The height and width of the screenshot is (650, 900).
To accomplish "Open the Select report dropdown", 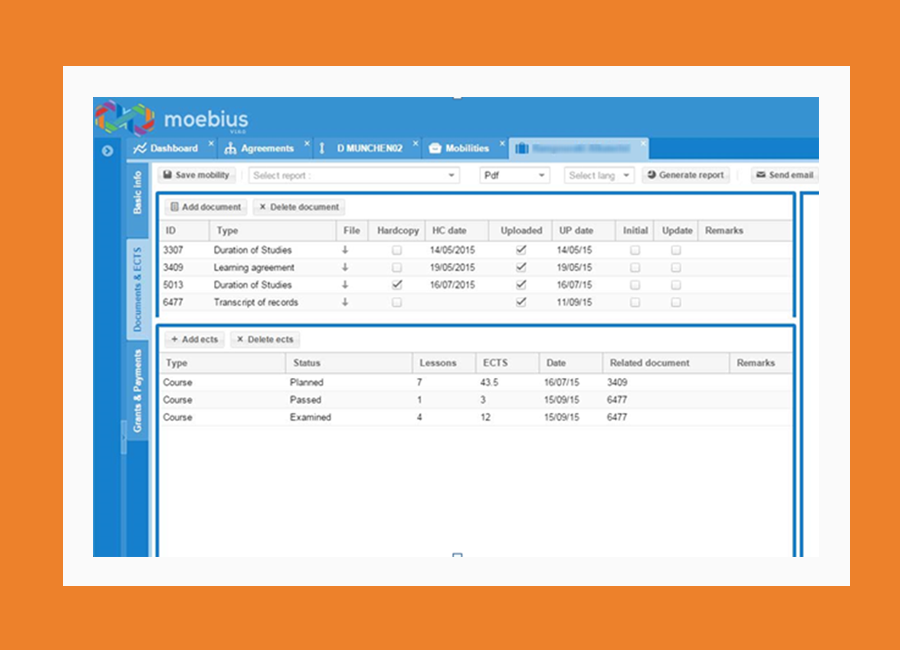I will [354, 175].
